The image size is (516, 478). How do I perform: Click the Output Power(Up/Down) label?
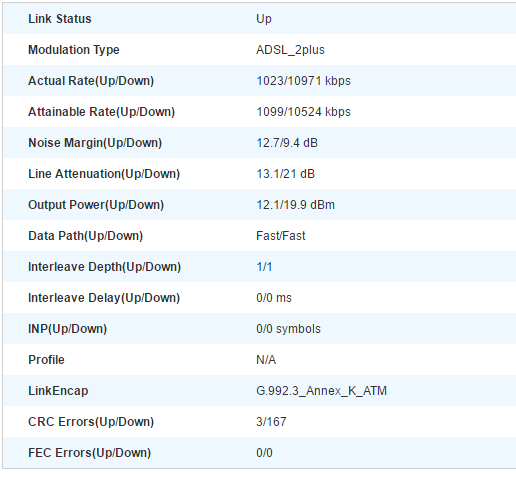pyautogui.click(x=96, y=205)
